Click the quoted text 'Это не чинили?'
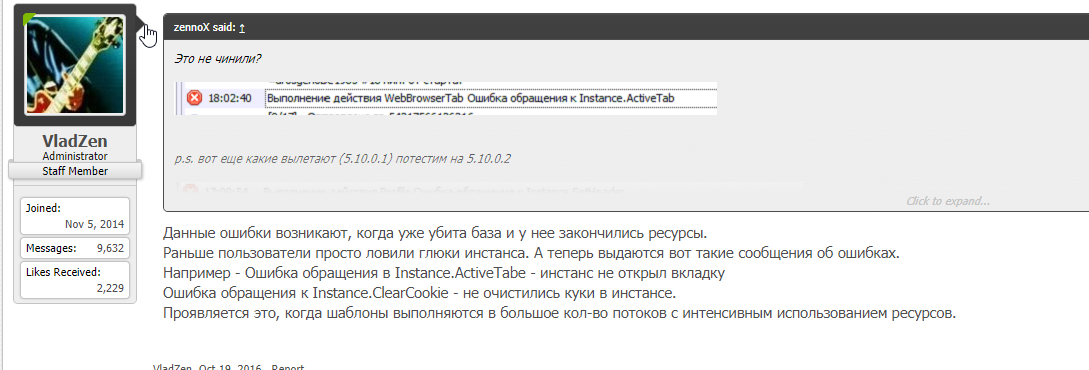 [x=217, y=59]
